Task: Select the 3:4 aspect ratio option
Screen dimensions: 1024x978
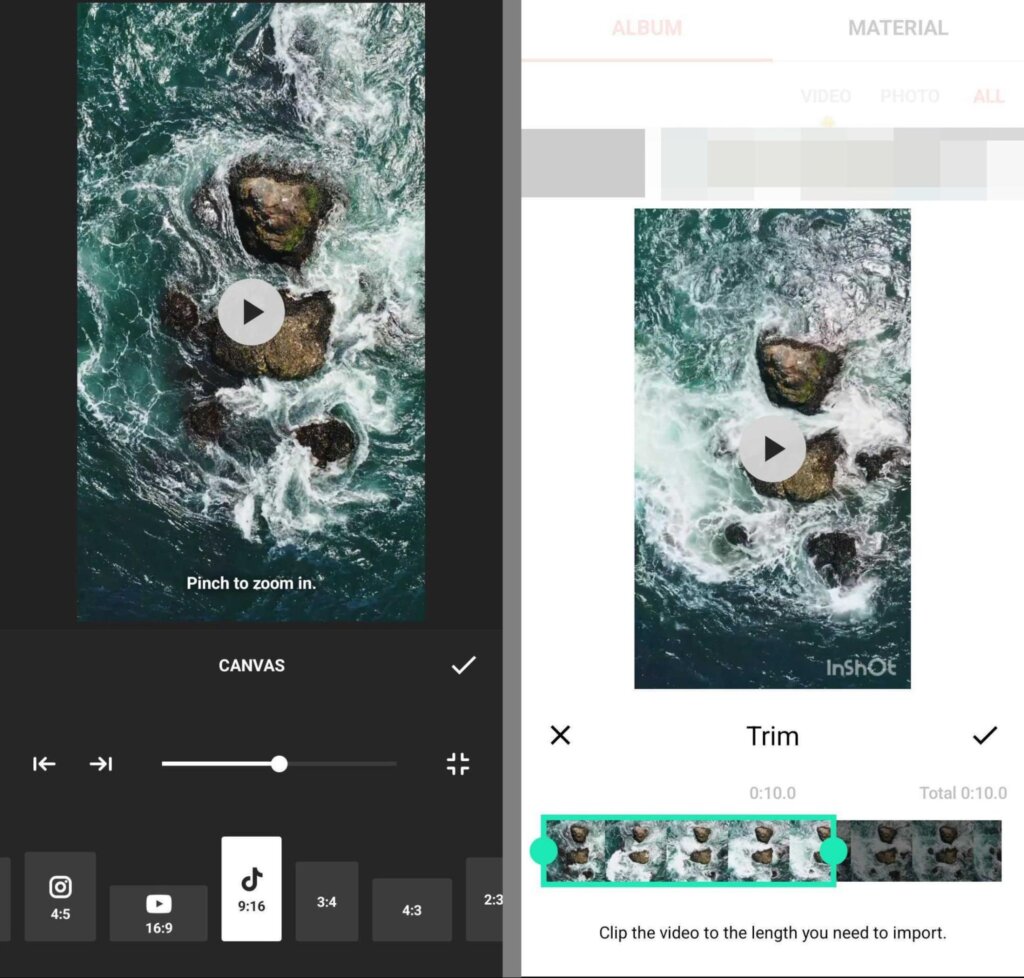Action: (327, 901)
